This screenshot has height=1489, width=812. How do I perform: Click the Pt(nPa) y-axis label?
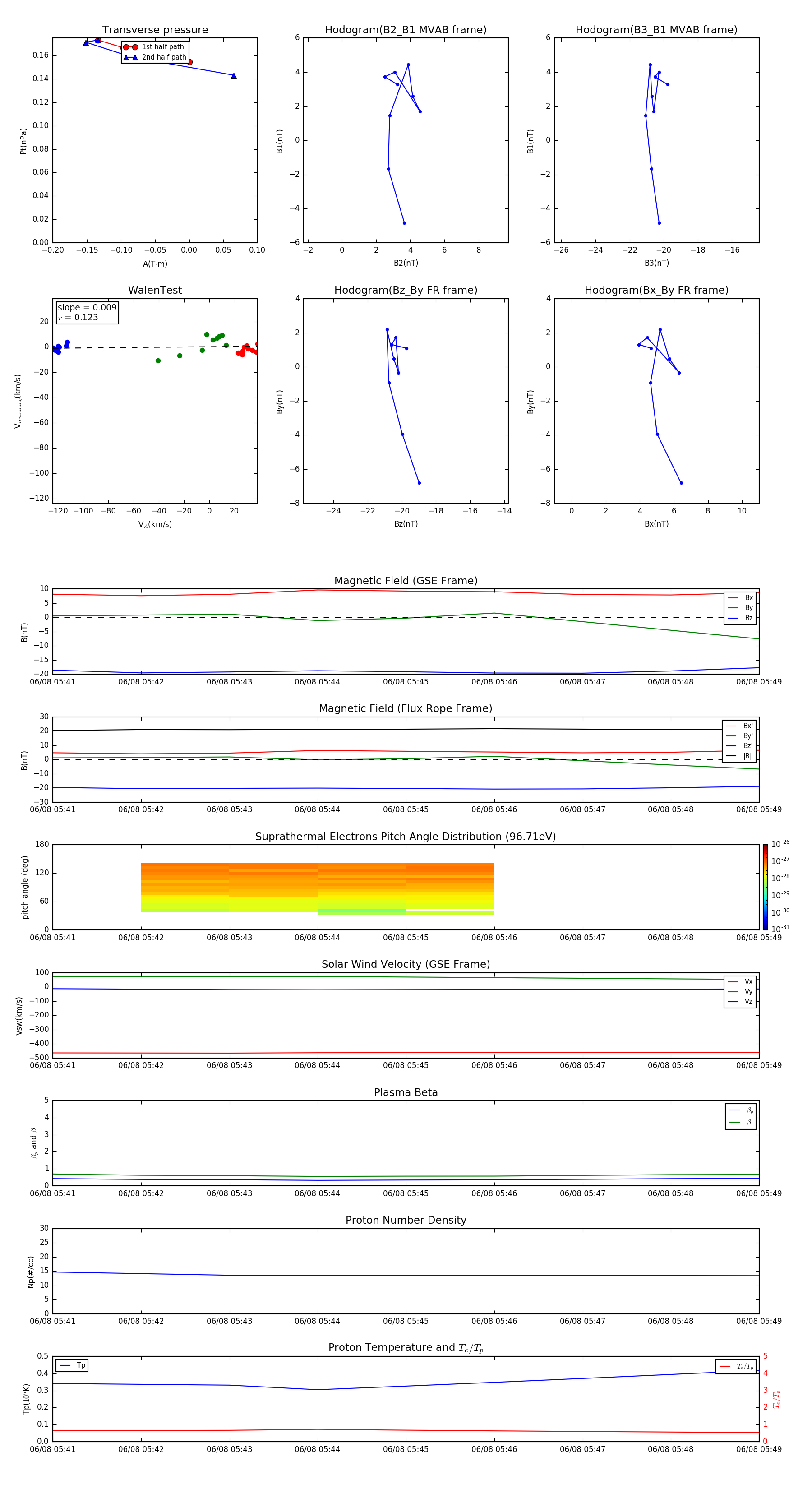click(23, 141)
